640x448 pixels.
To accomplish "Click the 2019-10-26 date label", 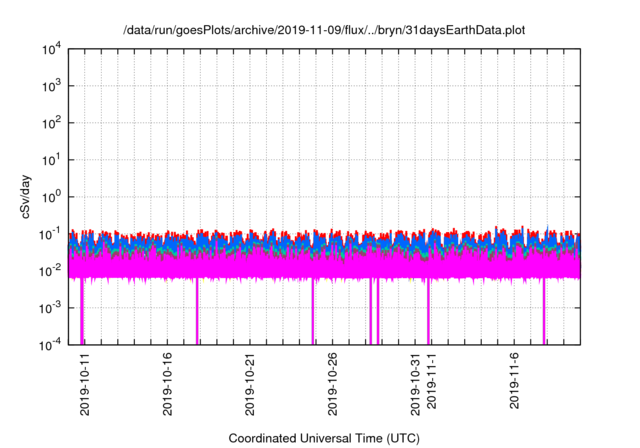I will [x=333, y=384].
